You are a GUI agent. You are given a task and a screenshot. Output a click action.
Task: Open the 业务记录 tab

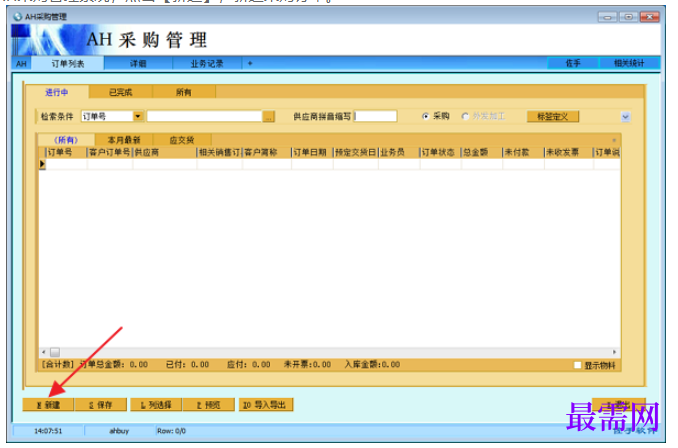click(207, 64)
